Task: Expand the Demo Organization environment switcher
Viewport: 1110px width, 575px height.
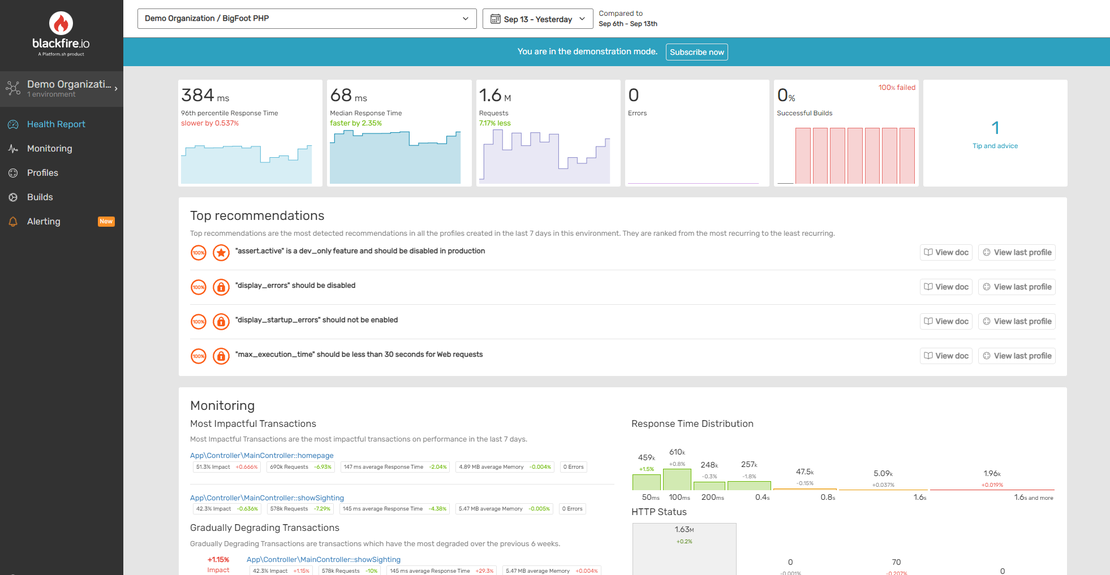Action: coord(61,88)
